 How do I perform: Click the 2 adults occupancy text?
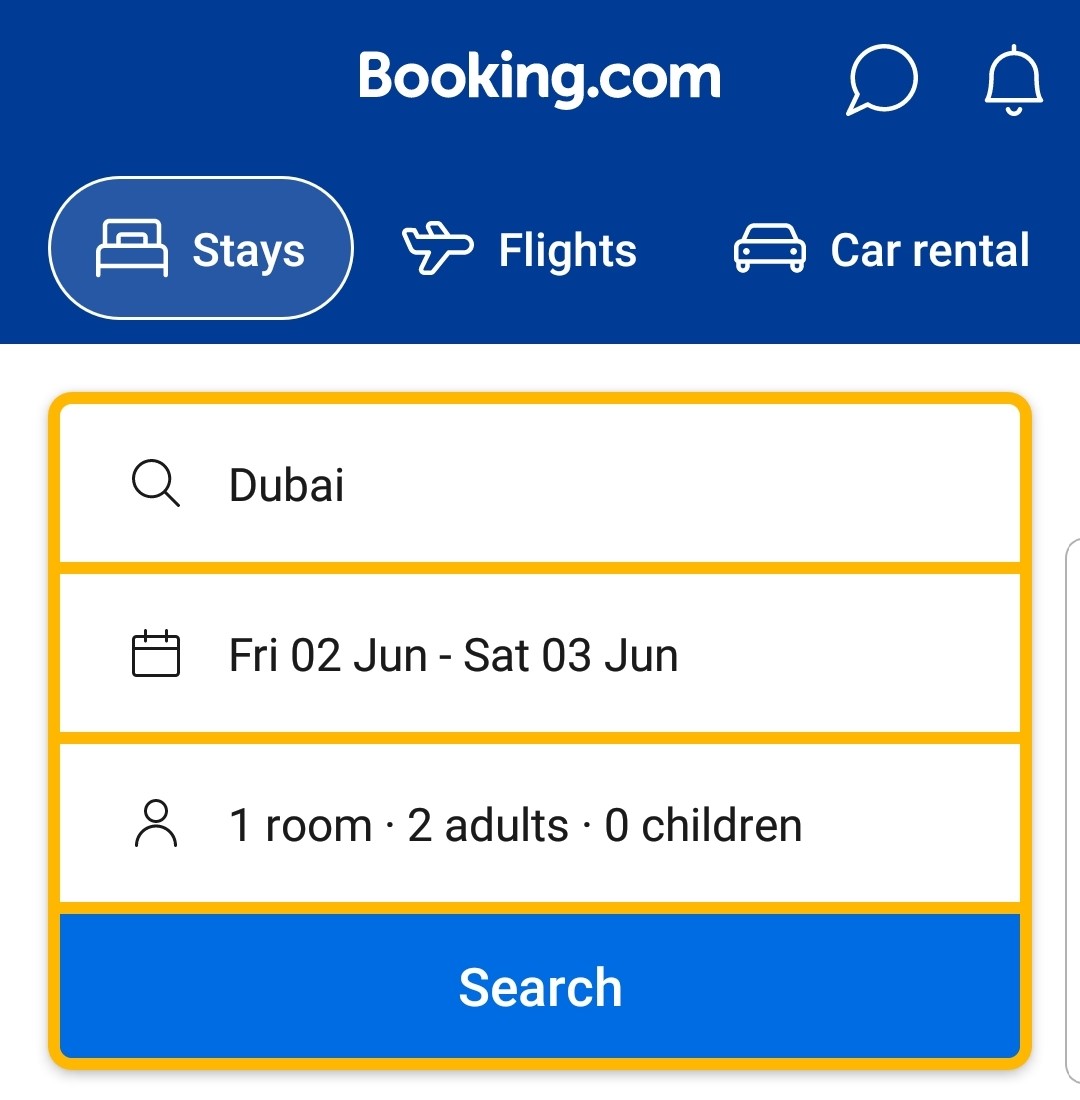(x=487, y=824)
